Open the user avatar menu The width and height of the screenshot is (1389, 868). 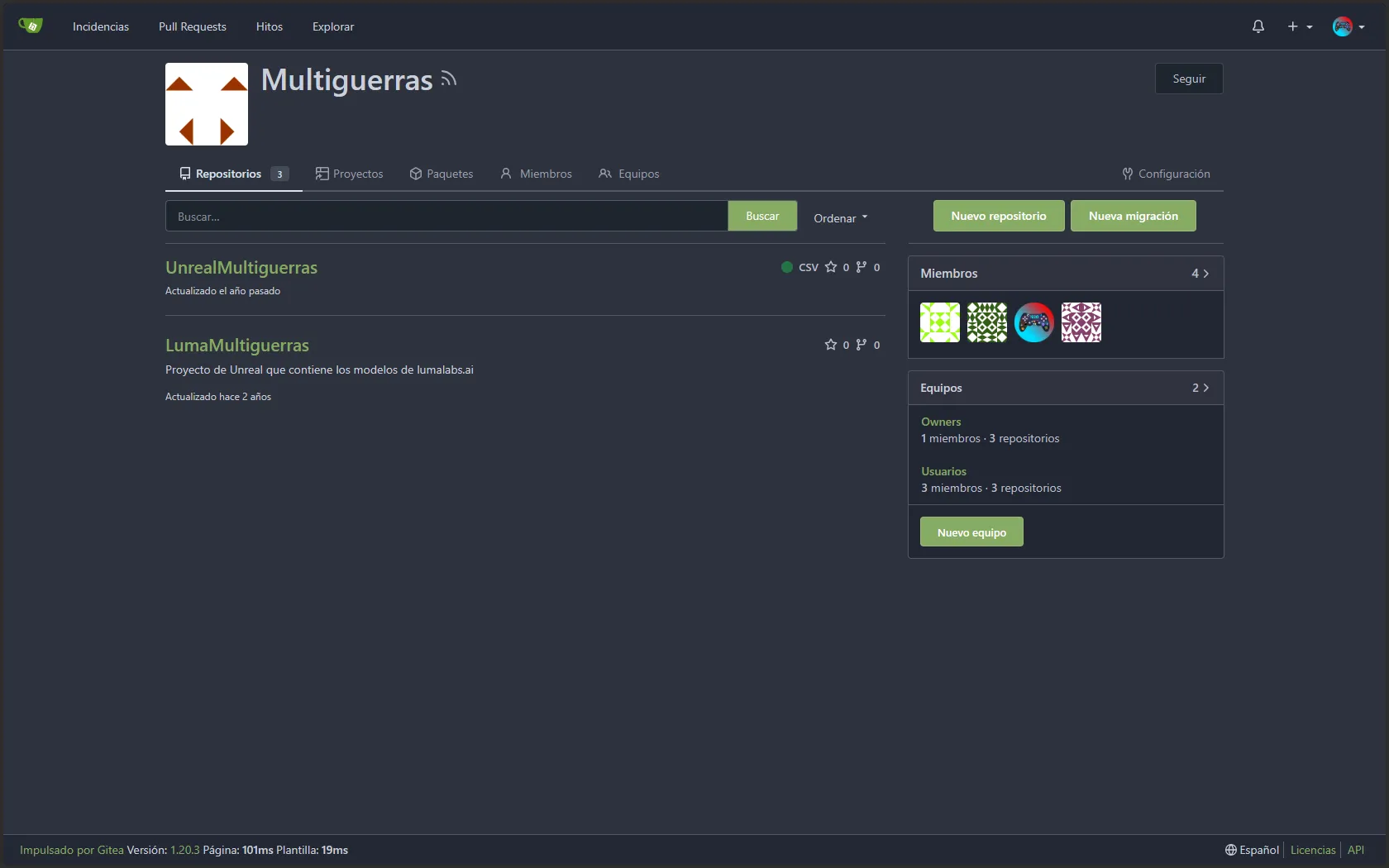(x=1348, y=26)
